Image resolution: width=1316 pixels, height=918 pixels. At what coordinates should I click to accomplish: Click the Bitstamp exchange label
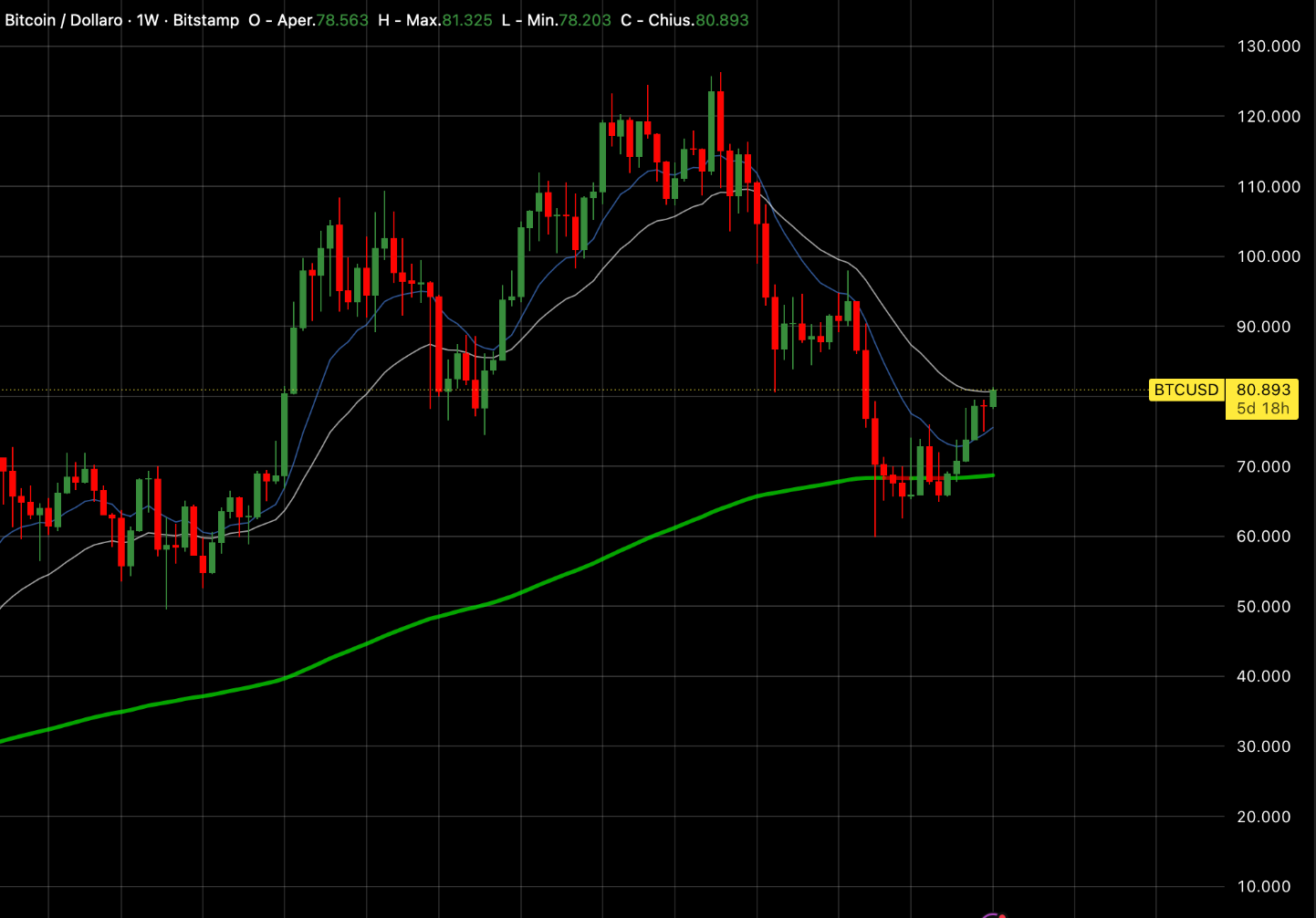point(206,20)
